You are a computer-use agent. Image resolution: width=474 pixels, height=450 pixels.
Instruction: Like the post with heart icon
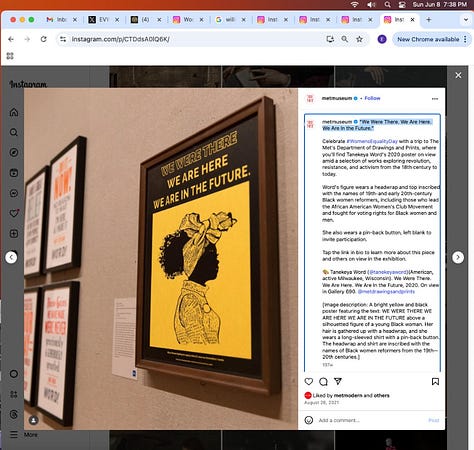point(309,381)
